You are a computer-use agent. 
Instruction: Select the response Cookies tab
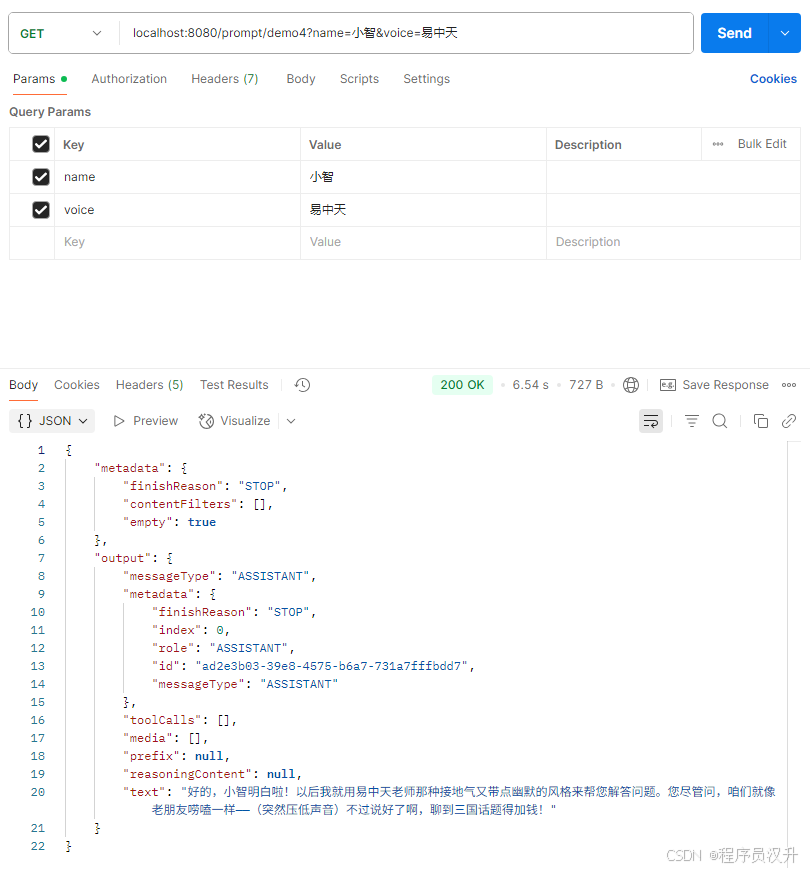coord(77,385)
